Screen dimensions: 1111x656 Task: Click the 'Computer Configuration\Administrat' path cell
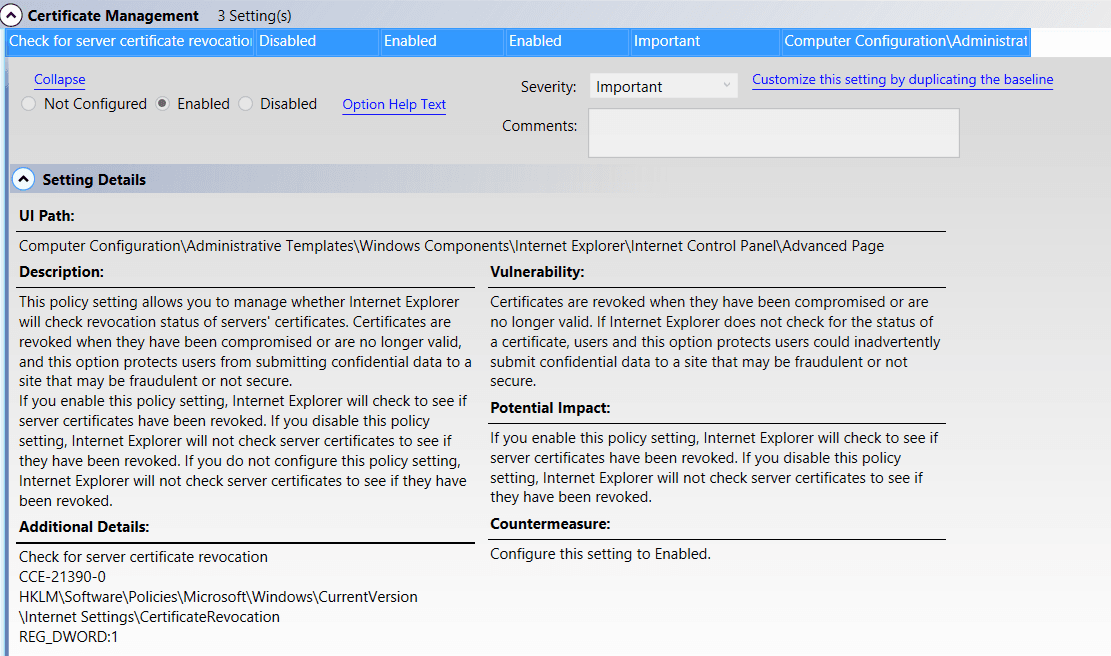[x=906, y=41]
